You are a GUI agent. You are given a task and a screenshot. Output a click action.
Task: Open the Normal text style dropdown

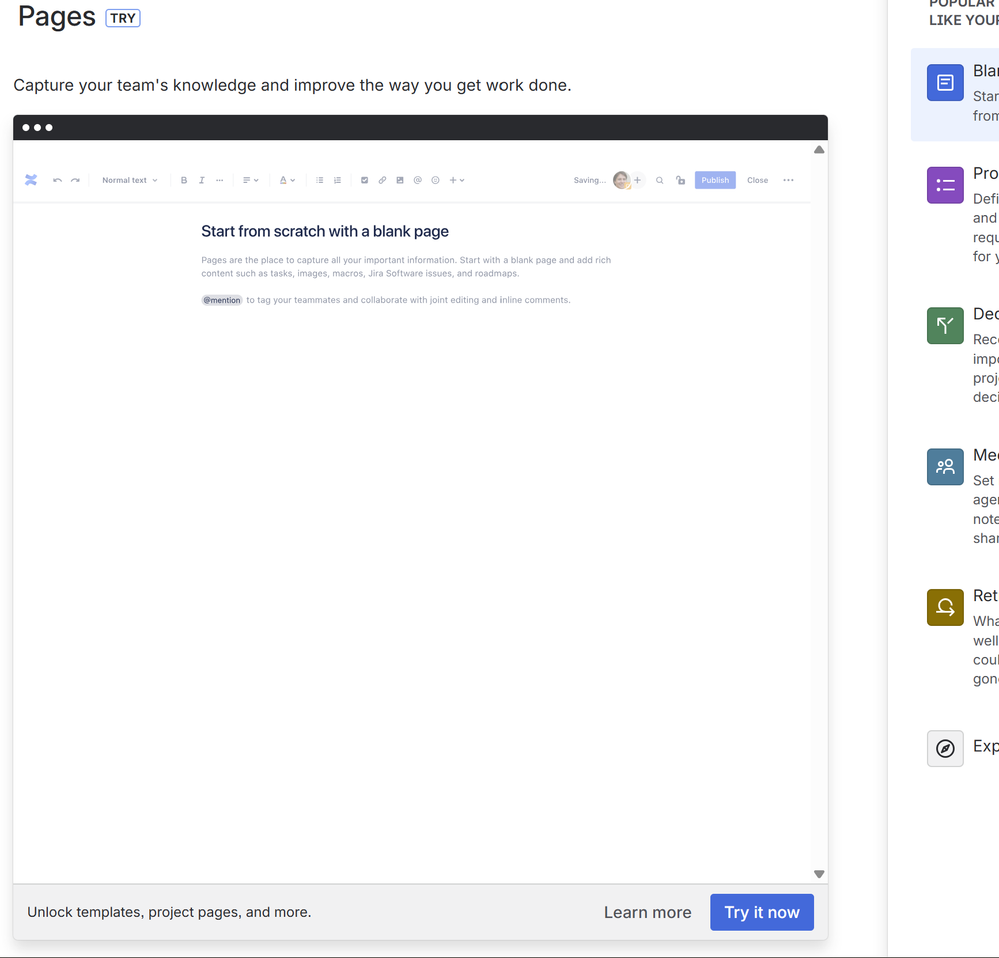128,180
